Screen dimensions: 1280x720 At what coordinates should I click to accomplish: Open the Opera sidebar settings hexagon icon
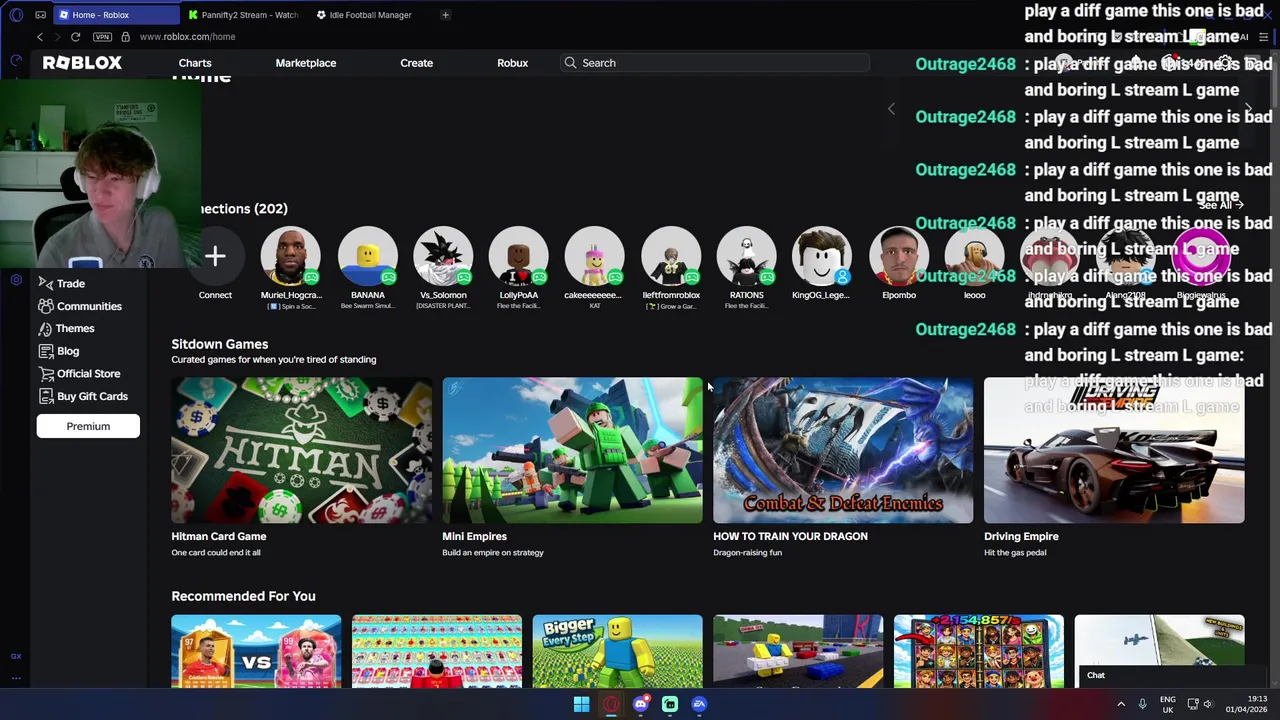[x=16, y=280]
